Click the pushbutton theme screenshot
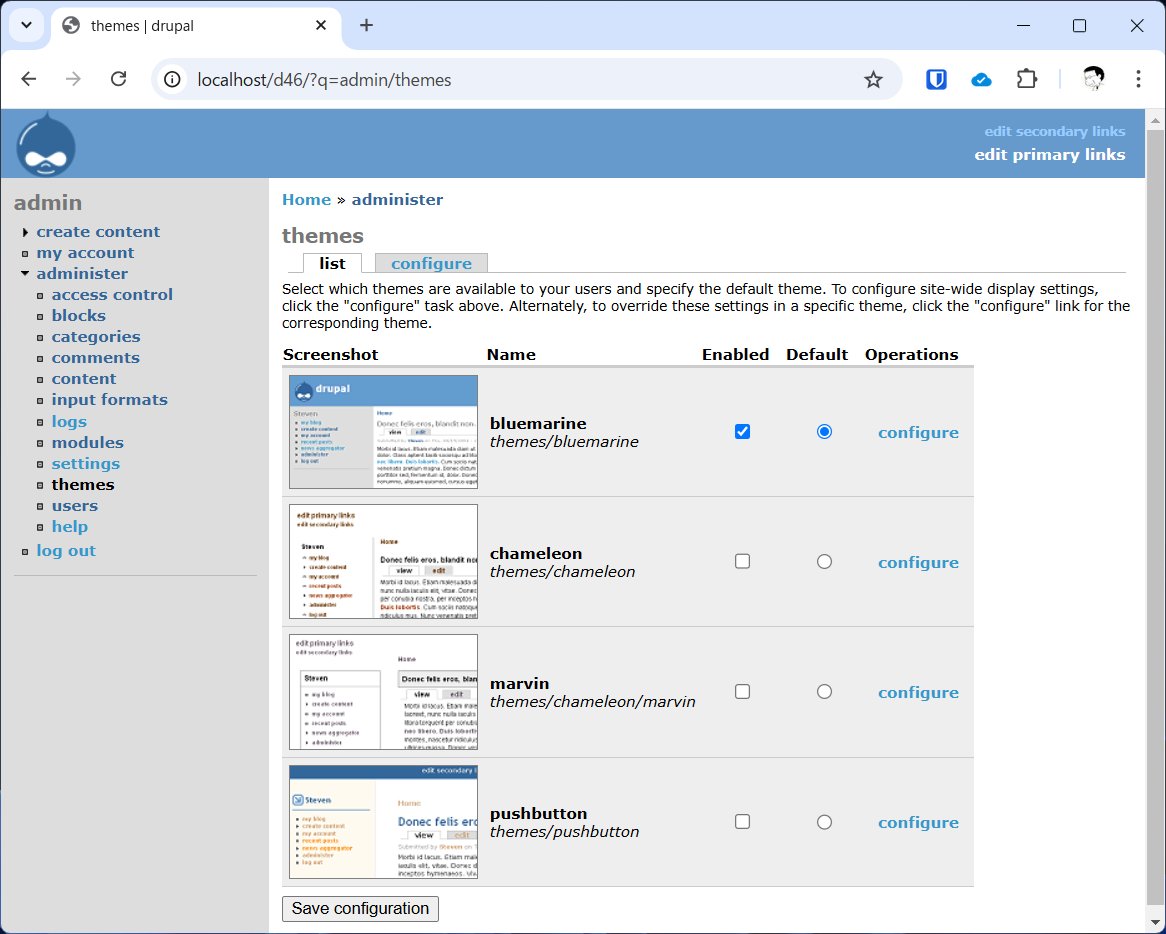This screenshot has height=934, width=1166. coord(383,822)
